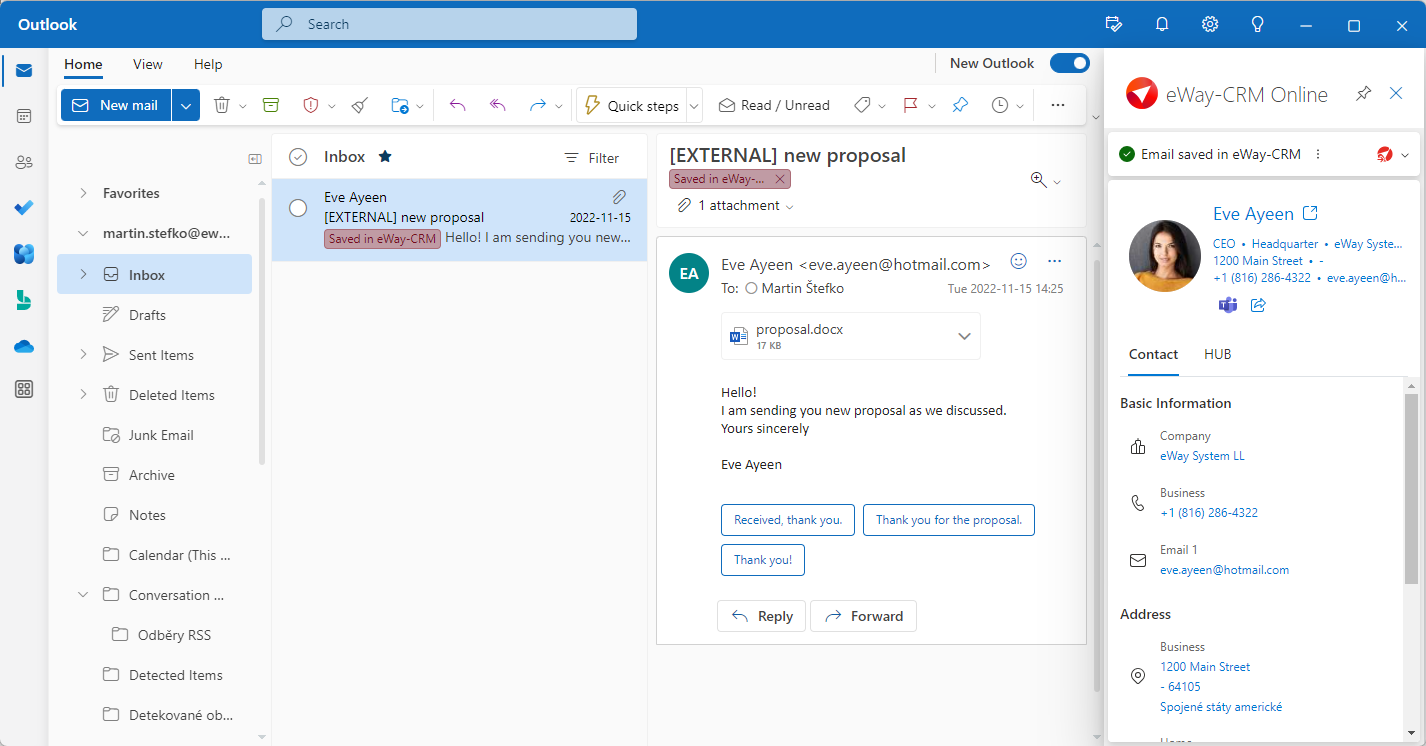The height and width of the screenshot is (746, 1426).
Task: Open more toolbar options ellipsis
Action: click(1058, 105)
